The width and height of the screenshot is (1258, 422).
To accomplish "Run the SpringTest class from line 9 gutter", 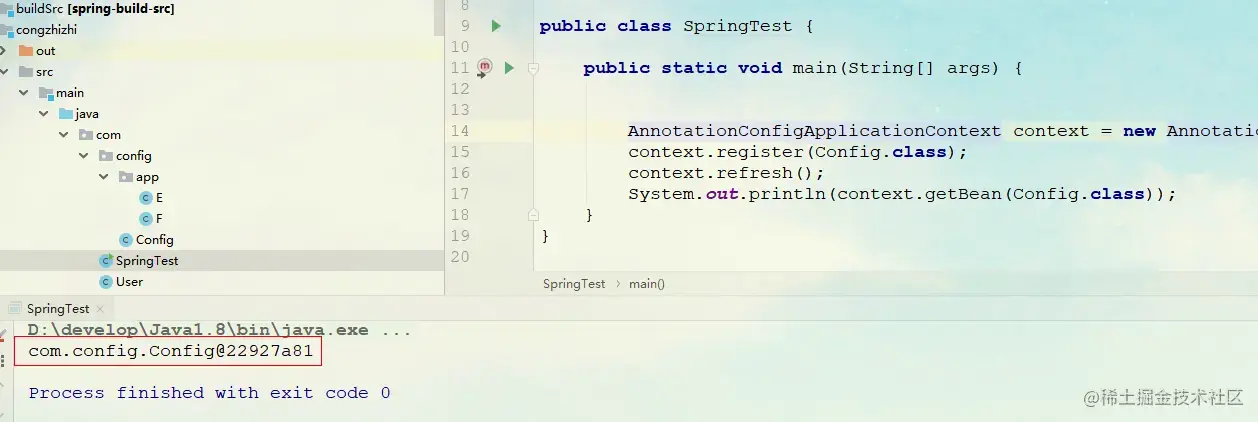I will (496, 26).
